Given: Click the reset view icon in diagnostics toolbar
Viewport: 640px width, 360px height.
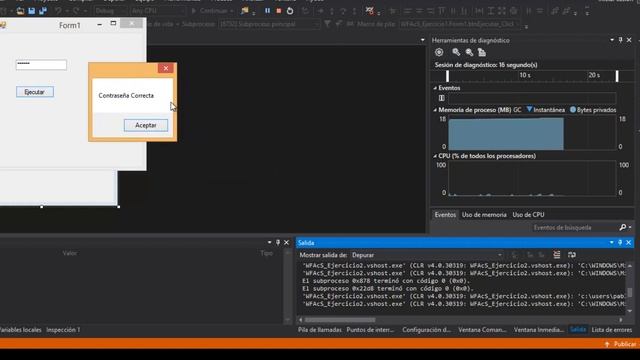Looking at the screenshot, I should pos(482,52).
